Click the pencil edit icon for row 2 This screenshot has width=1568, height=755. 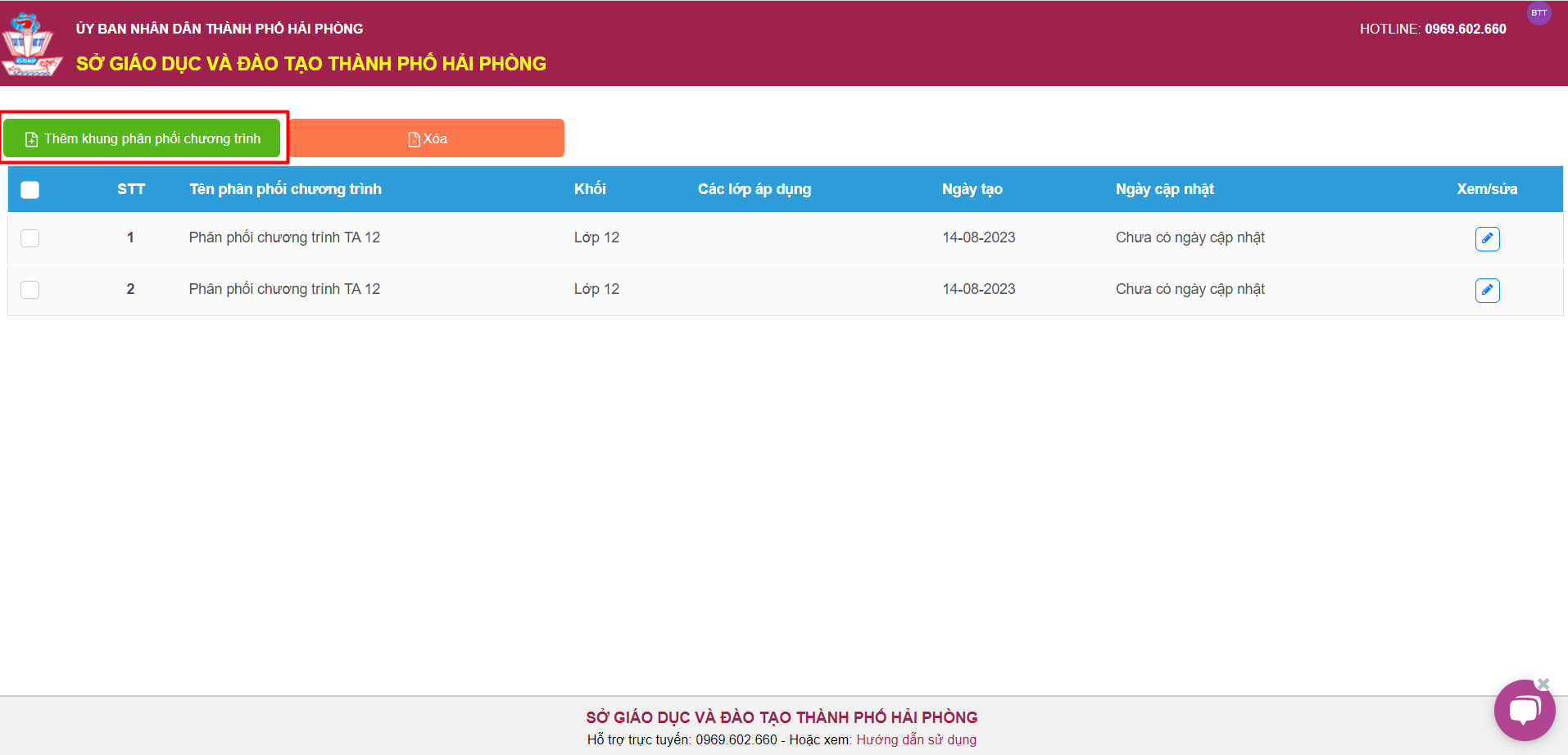click(1487, 290)
